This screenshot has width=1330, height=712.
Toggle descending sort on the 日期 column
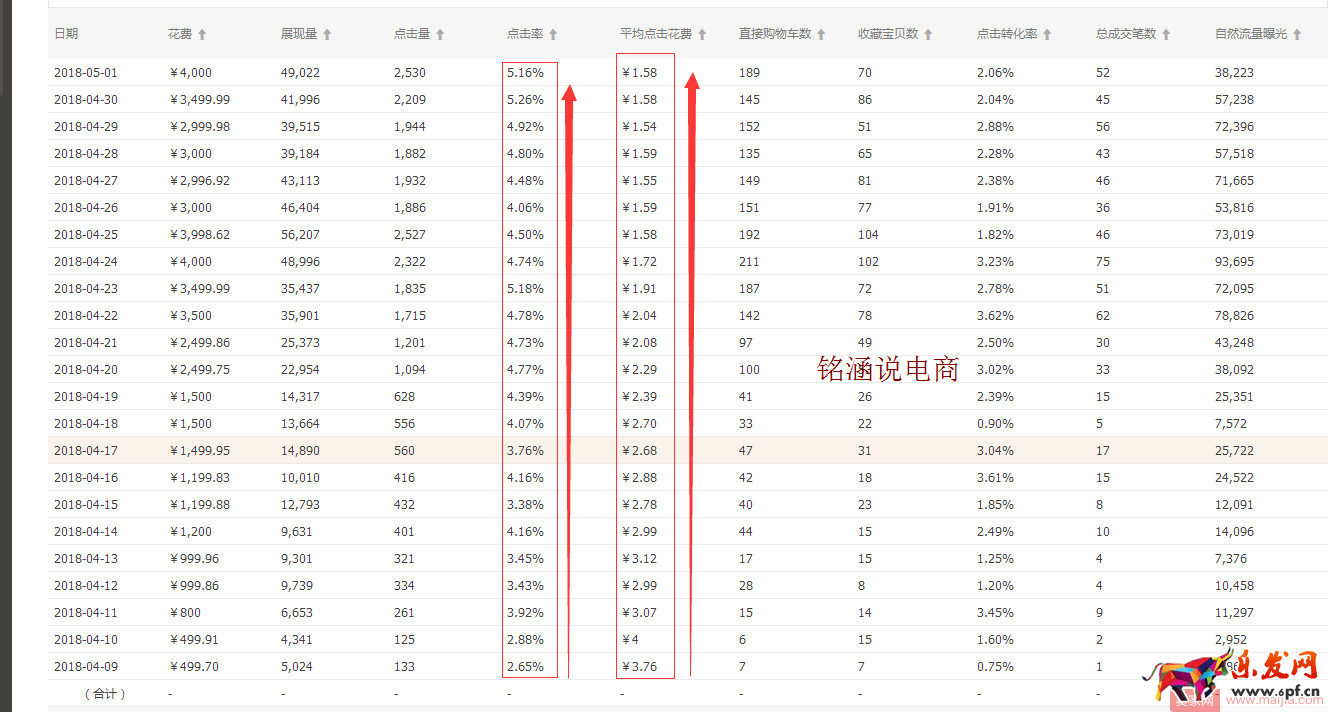pyautogui.click(x=65, y=33)
